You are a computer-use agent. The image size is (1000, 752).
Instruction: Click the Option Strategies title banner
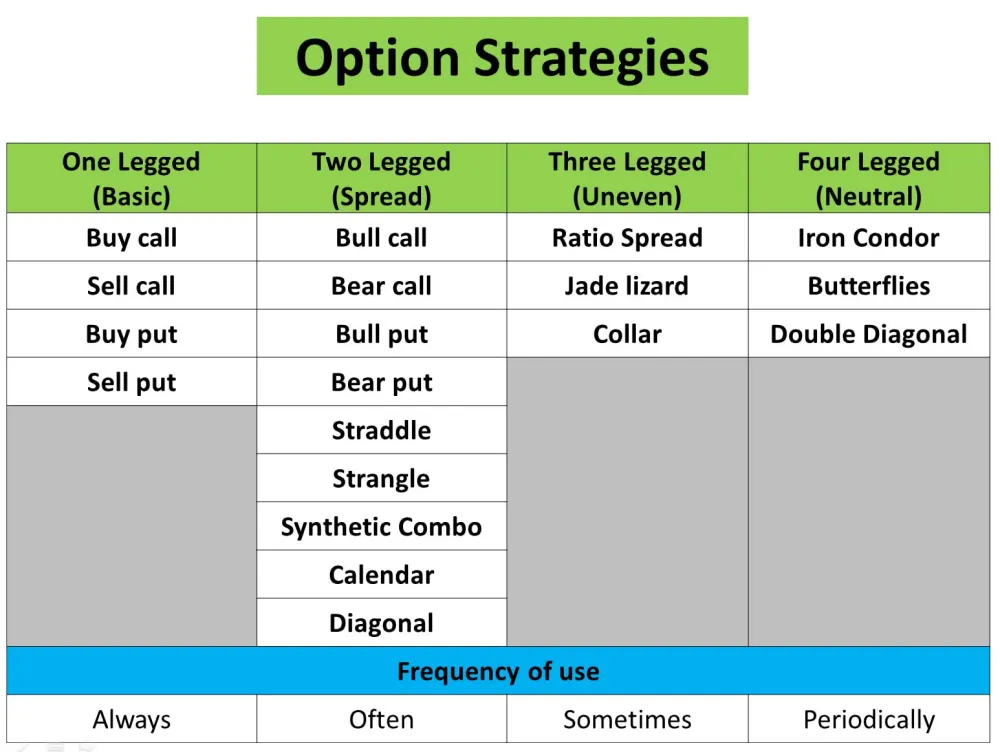[502, 56]
